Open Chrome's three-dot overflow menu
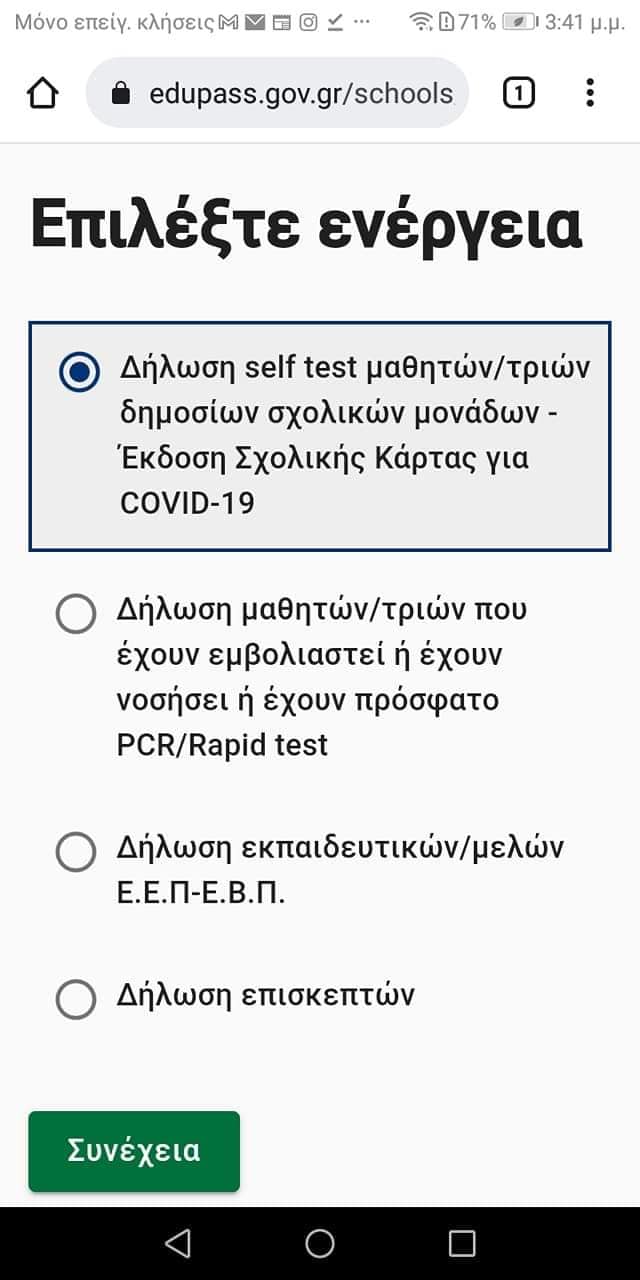The image size is (640, 1280). (590, 93)
